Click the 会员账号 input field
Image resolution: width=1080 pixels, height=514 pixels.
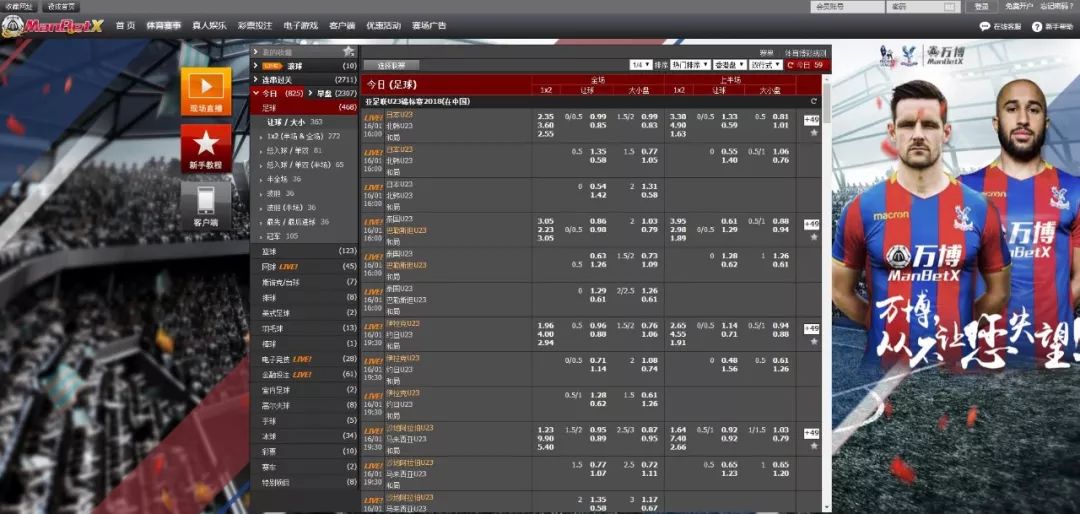[x=847, y=7]
